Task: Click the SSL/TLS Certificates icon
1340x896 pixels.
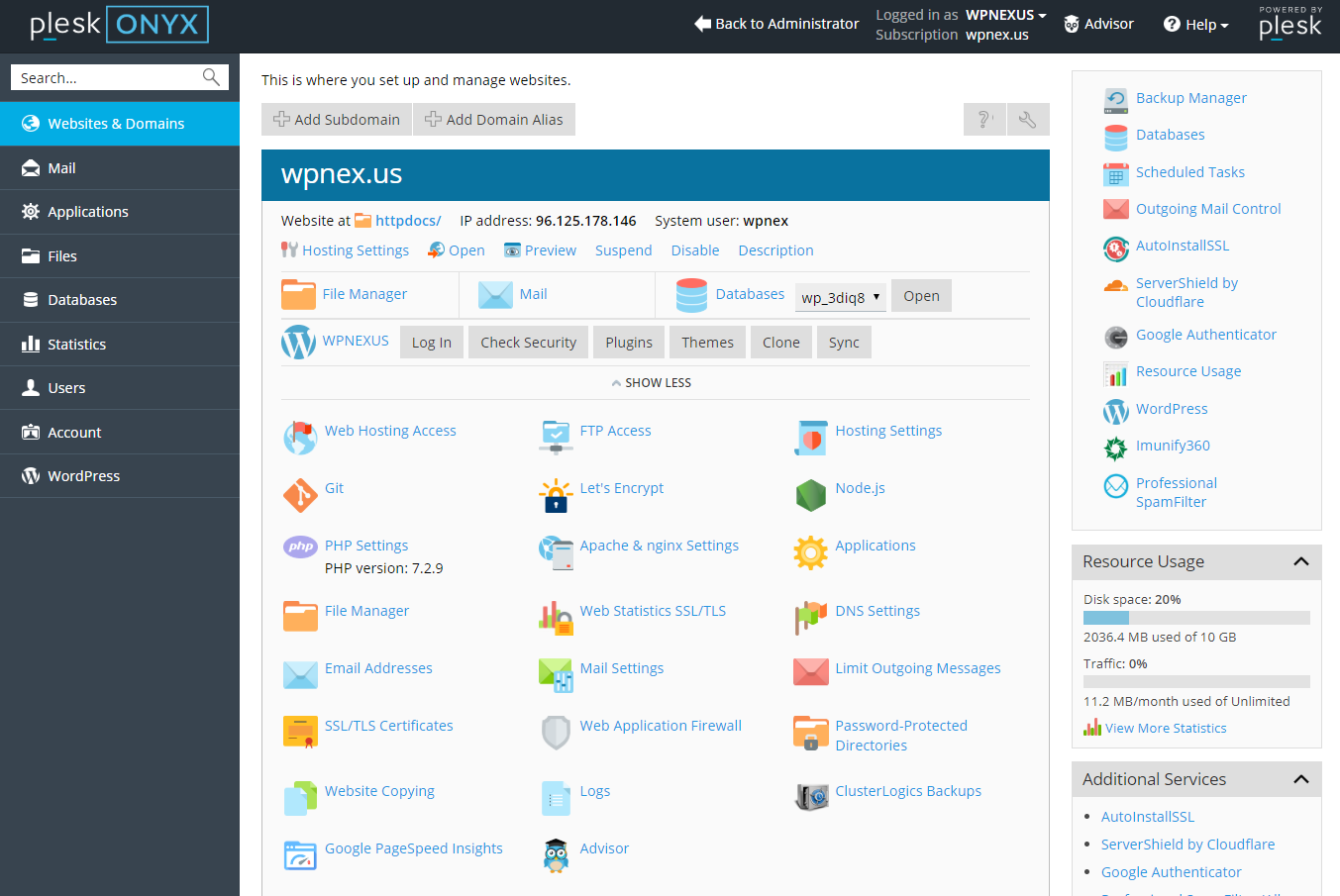Action: coord(300,733)
